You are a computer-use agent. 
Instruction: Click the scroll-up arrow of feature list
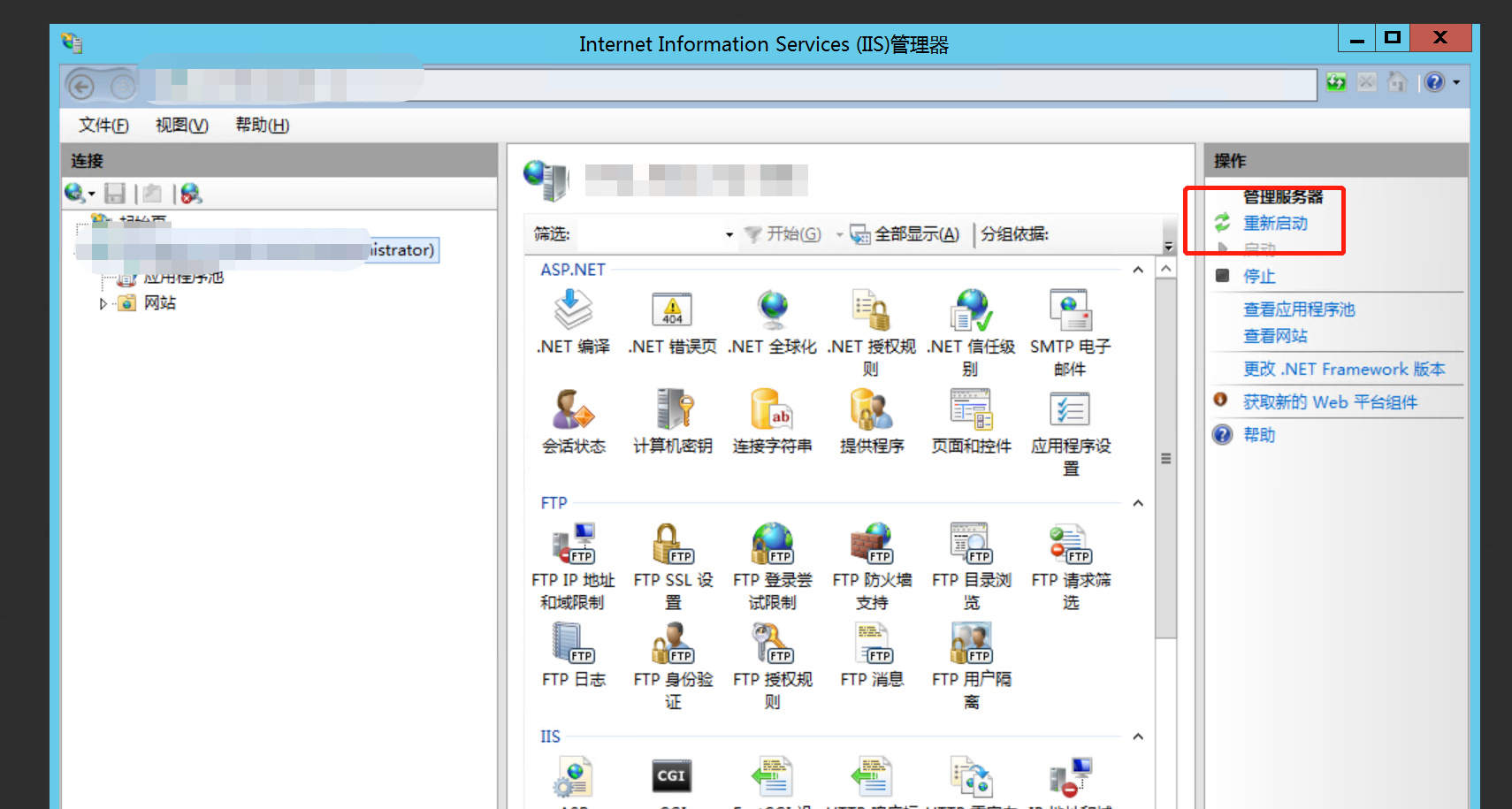(x=1165, y=269)
